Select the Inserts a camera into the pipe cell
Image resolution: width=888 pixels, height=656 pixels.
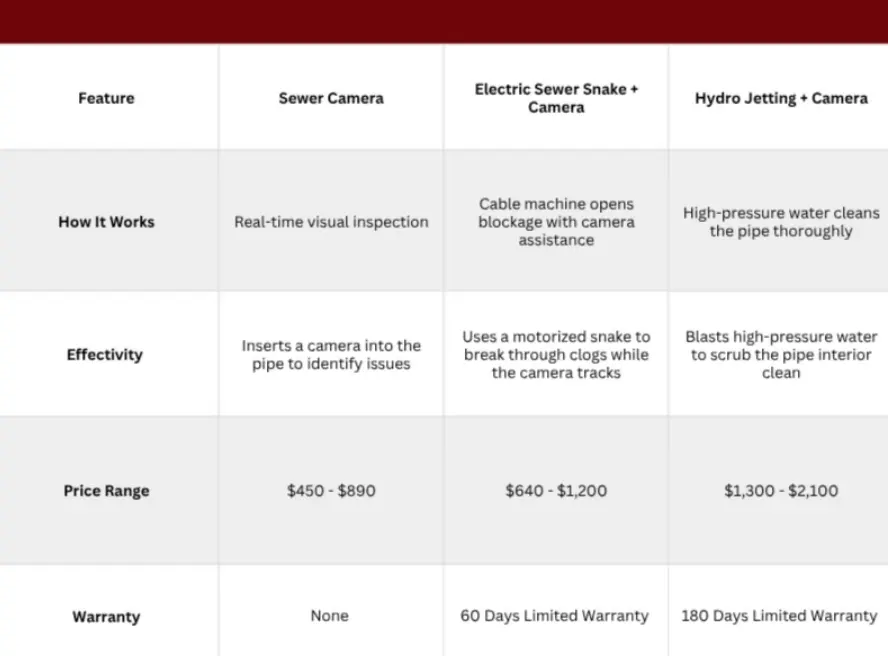(x=331, y=354)
